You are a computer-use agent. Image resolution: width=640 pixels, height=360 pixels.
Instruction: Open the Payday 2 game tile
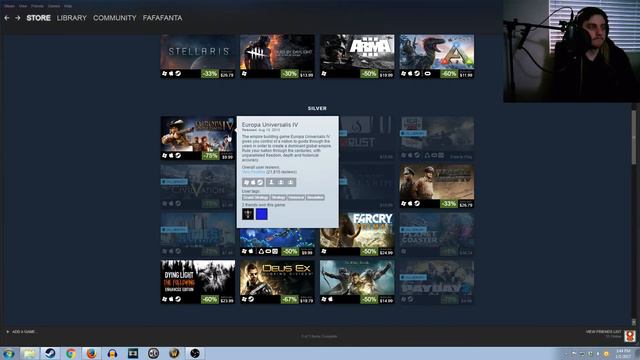point(437,282)
